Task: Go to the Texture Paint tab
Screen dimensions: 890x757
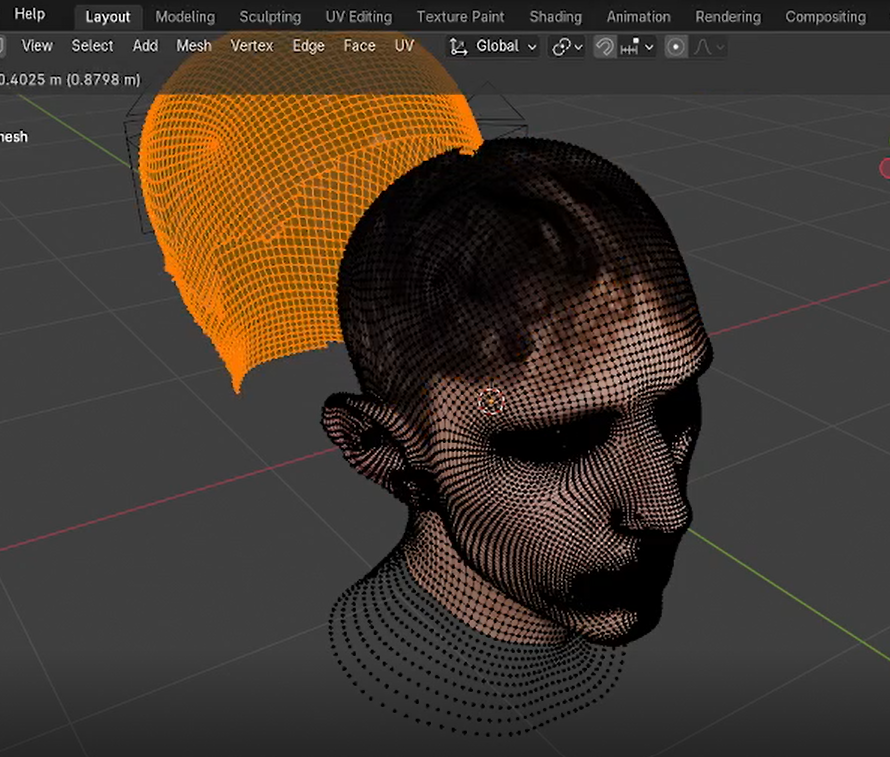Action: tap(460, 17)
